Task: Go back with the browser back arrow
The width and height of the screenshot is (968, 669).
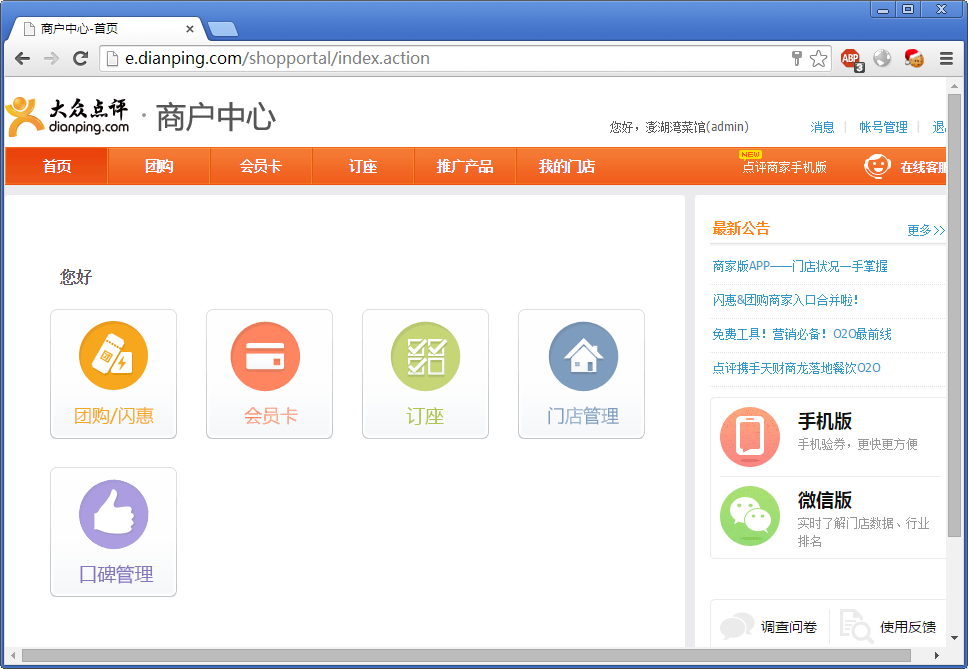Action: [x=22, y=59]
